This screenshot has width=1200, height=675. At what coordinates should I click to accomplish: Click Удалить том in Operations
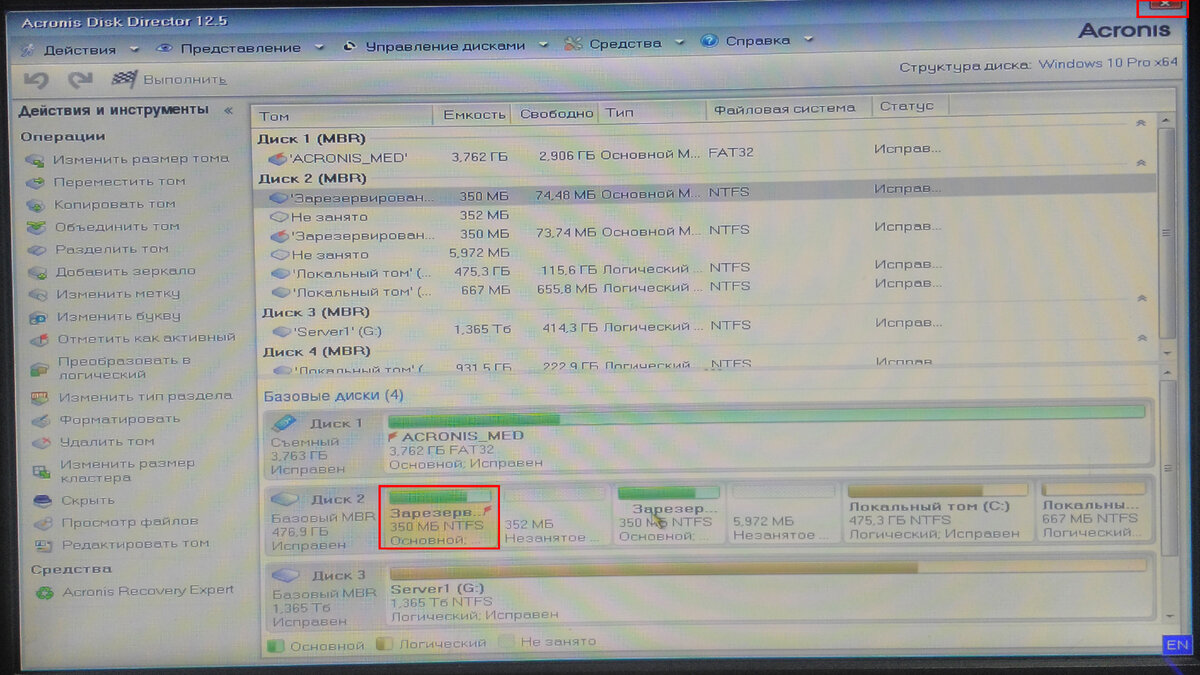pyautogui.click(x=92, y=441)
